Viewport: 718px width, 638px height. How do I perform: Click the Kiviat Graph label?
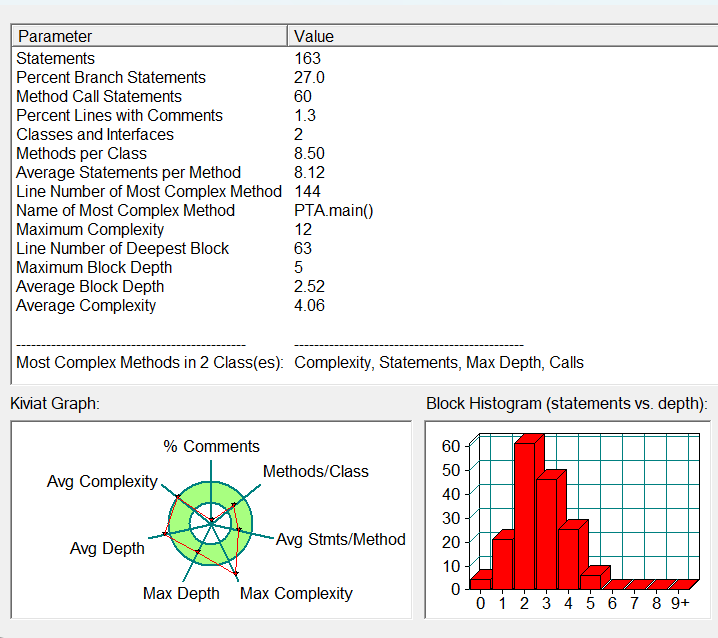pos(55,404)
